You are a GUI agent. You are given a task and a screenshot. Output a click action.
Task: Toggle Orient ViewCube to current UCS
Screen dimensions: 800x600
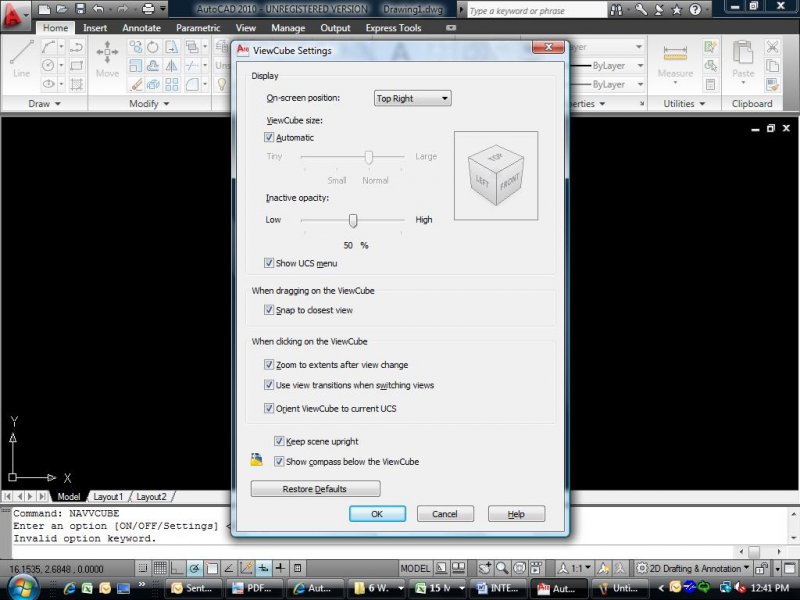[x=269, y=408]
